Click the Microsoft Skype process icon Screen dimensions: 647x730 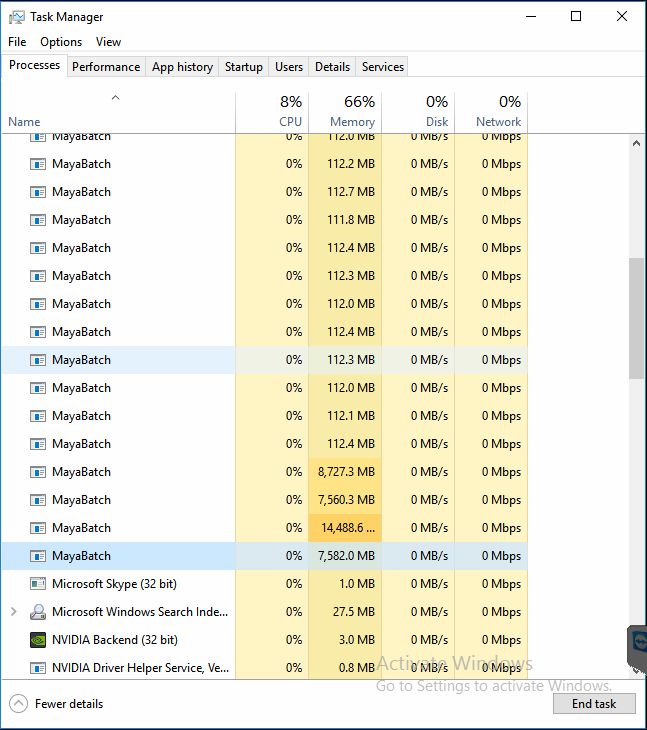coord(38,584)
